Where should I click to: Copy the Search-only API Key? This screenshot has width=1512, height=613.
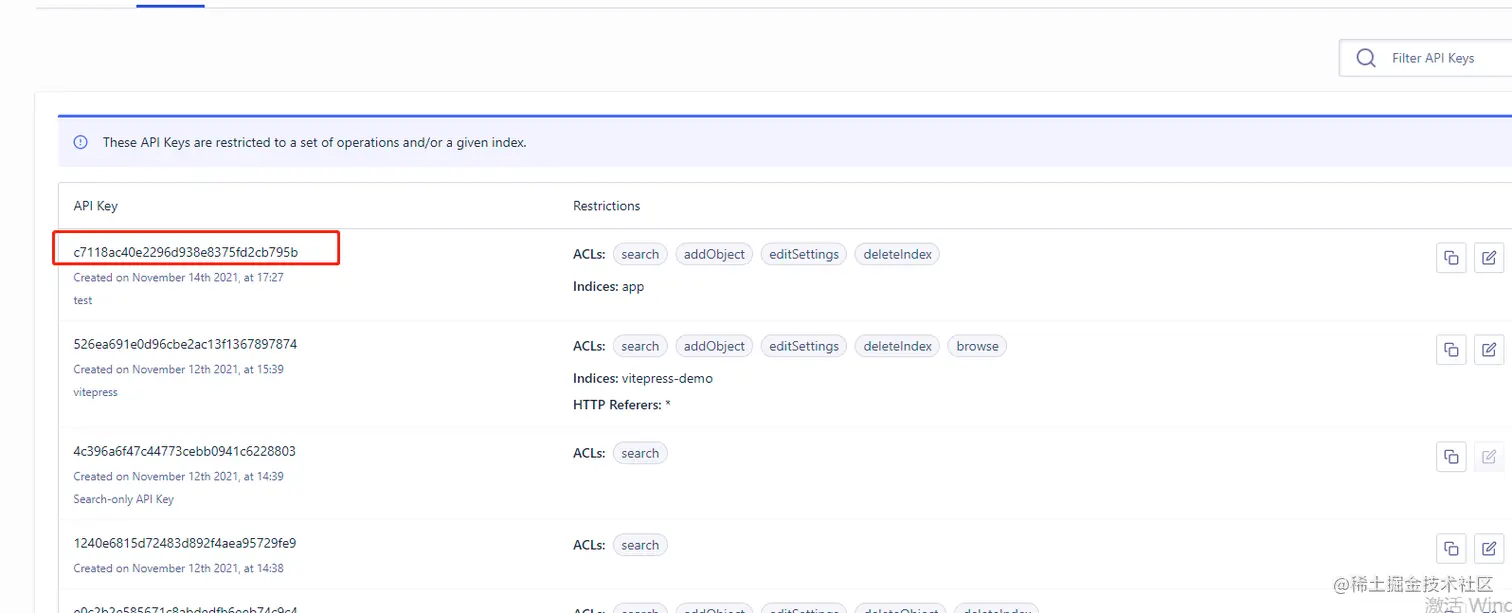(x=1451, y=457)
